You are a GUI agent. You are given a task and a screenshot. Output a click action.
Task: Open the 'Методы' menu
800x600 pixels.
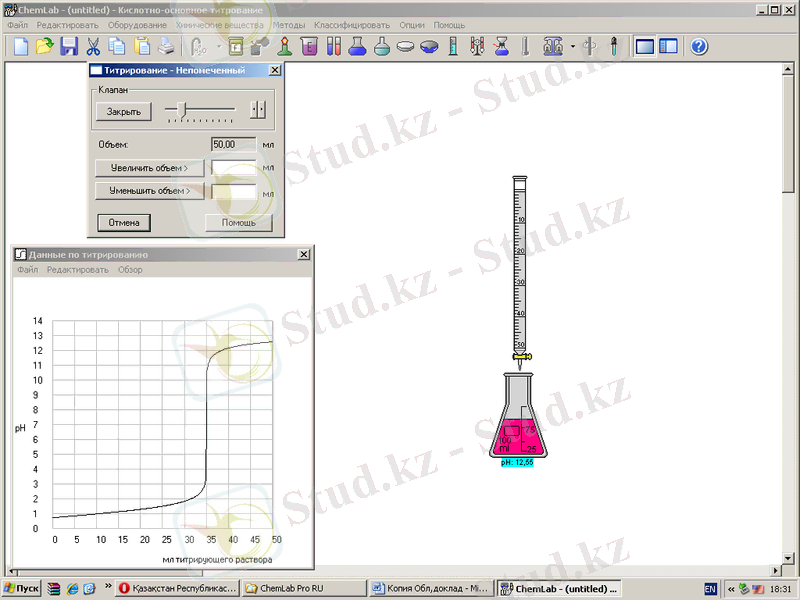coord(289,24)
